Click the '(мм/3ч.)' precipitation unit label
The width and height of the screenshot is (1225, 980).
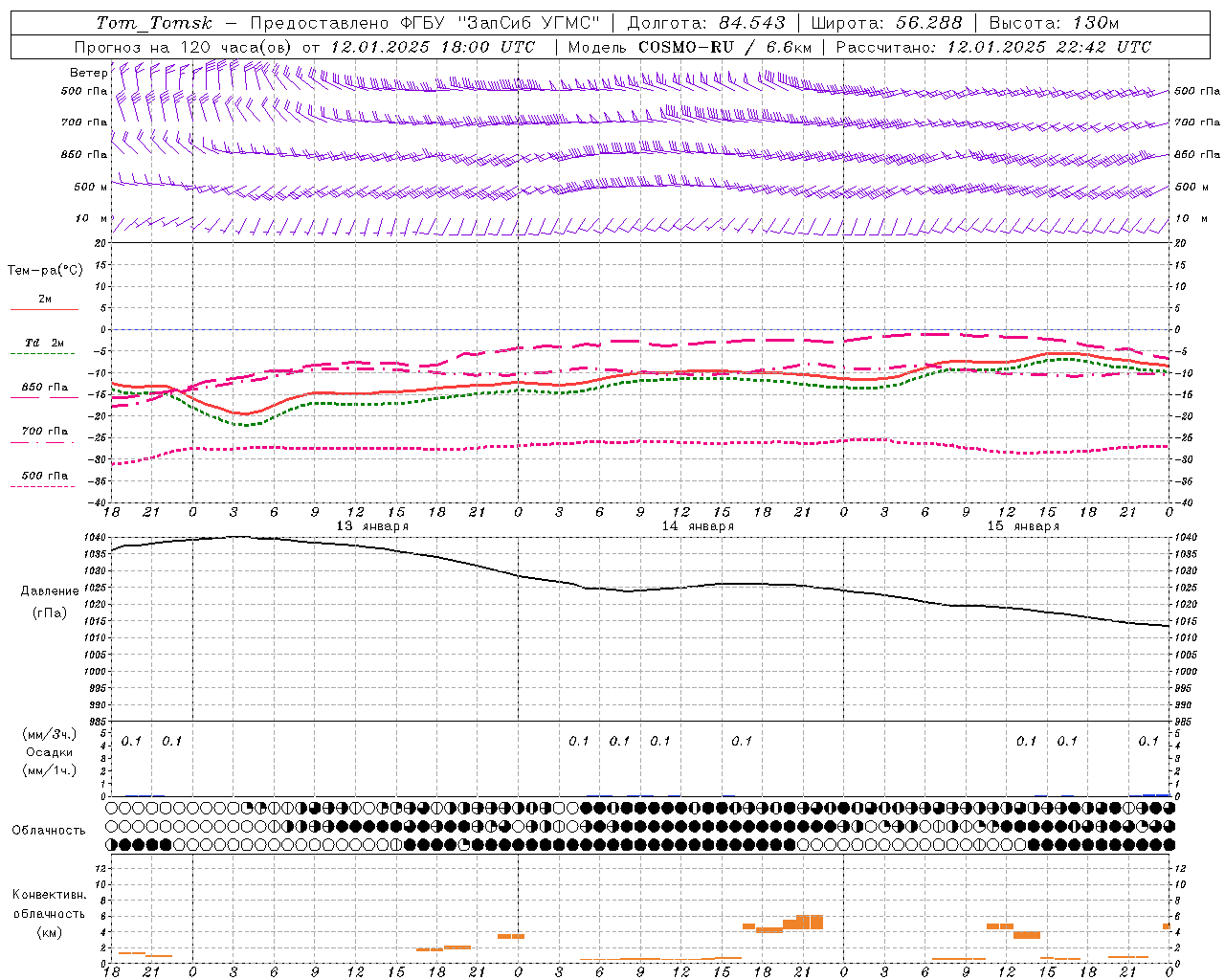point(50,735)
